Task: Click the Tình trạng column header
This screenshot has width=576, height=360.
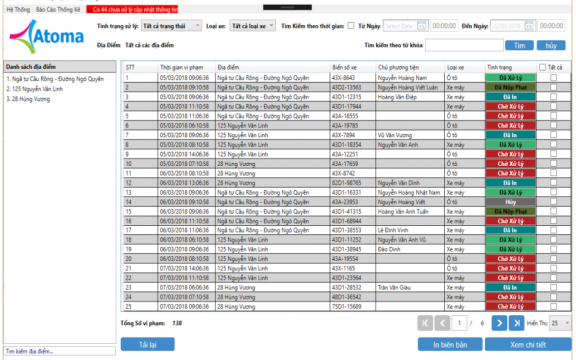Action: click(511, 67)
